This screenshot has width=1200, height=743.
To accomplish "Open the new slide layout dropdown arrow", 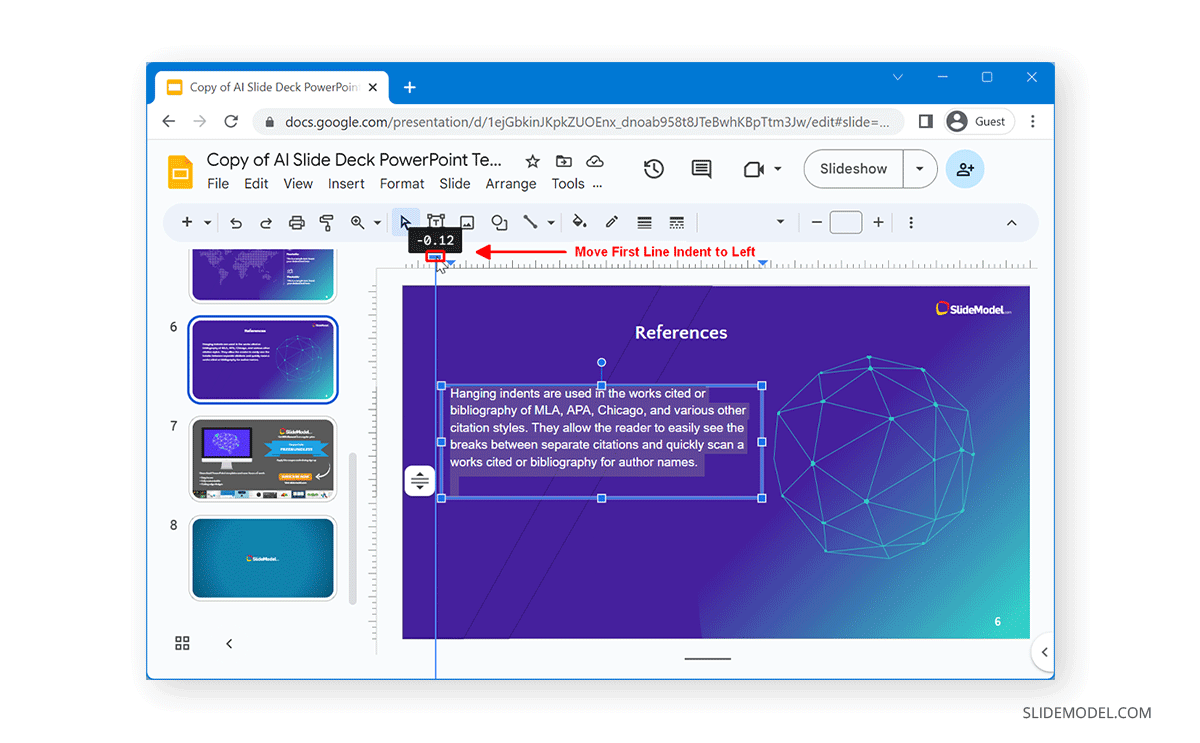I will tap(208, 223).
